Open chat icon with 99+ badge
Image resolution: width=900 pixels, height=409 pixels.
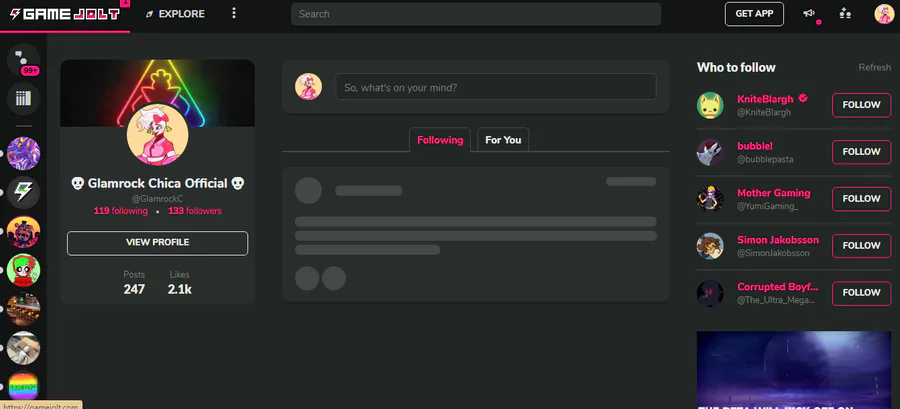click(x=24, y=60)
